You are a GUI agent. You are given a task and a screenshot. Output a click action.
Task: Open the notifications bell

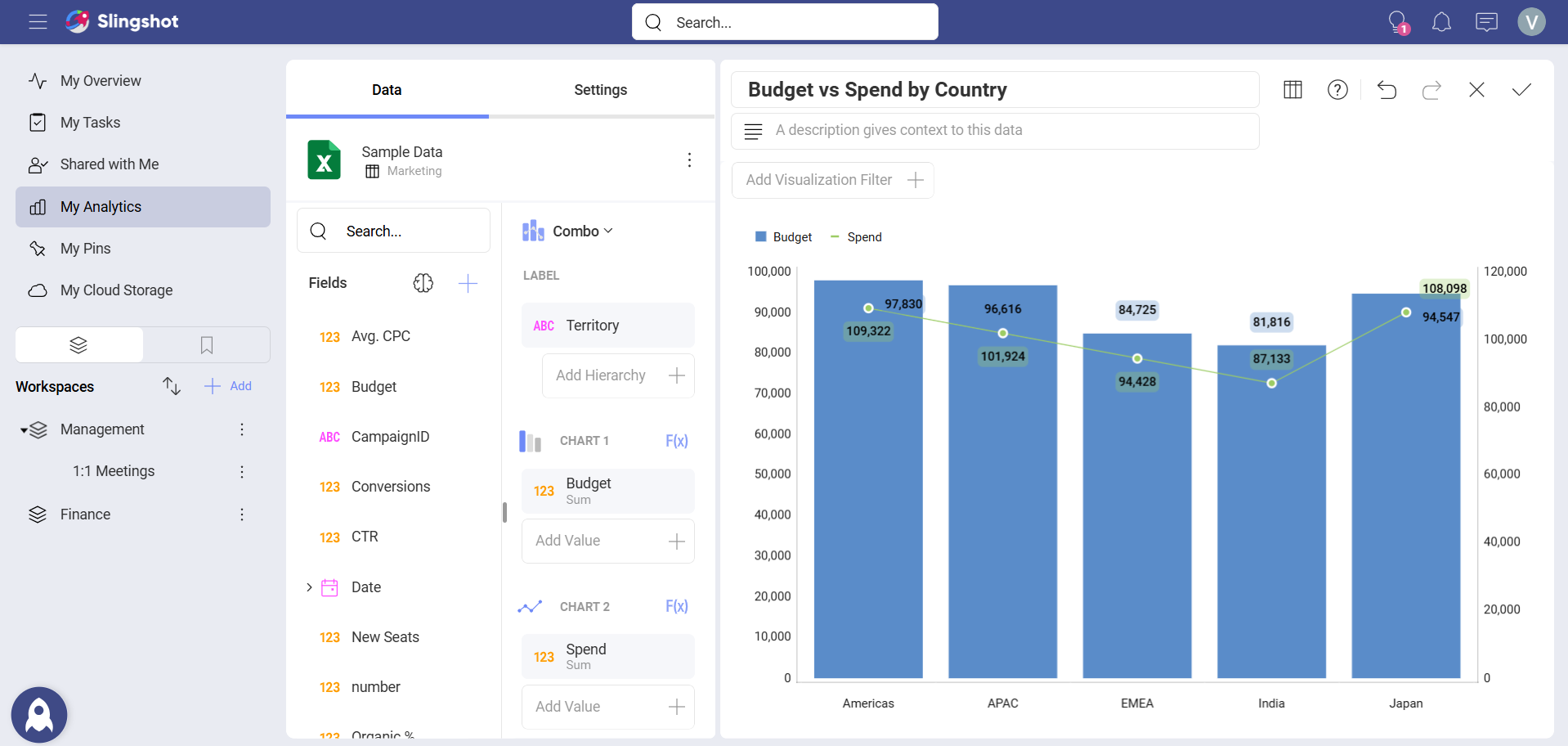[1441, 22]
